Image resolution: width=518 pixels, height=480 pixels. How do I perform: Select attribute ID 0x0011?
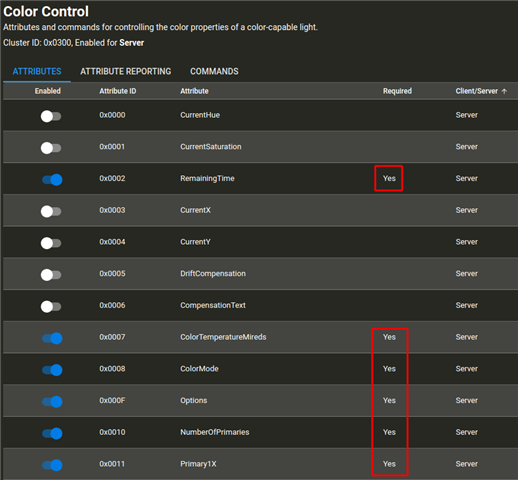112,464
